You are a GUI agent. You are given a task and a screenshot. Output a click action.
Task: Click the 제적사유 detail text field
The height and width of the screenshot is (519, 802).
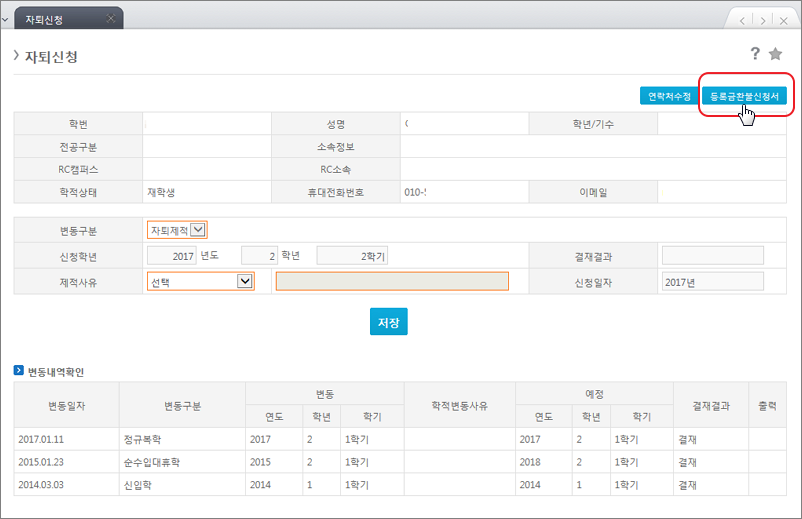[392, 282]
